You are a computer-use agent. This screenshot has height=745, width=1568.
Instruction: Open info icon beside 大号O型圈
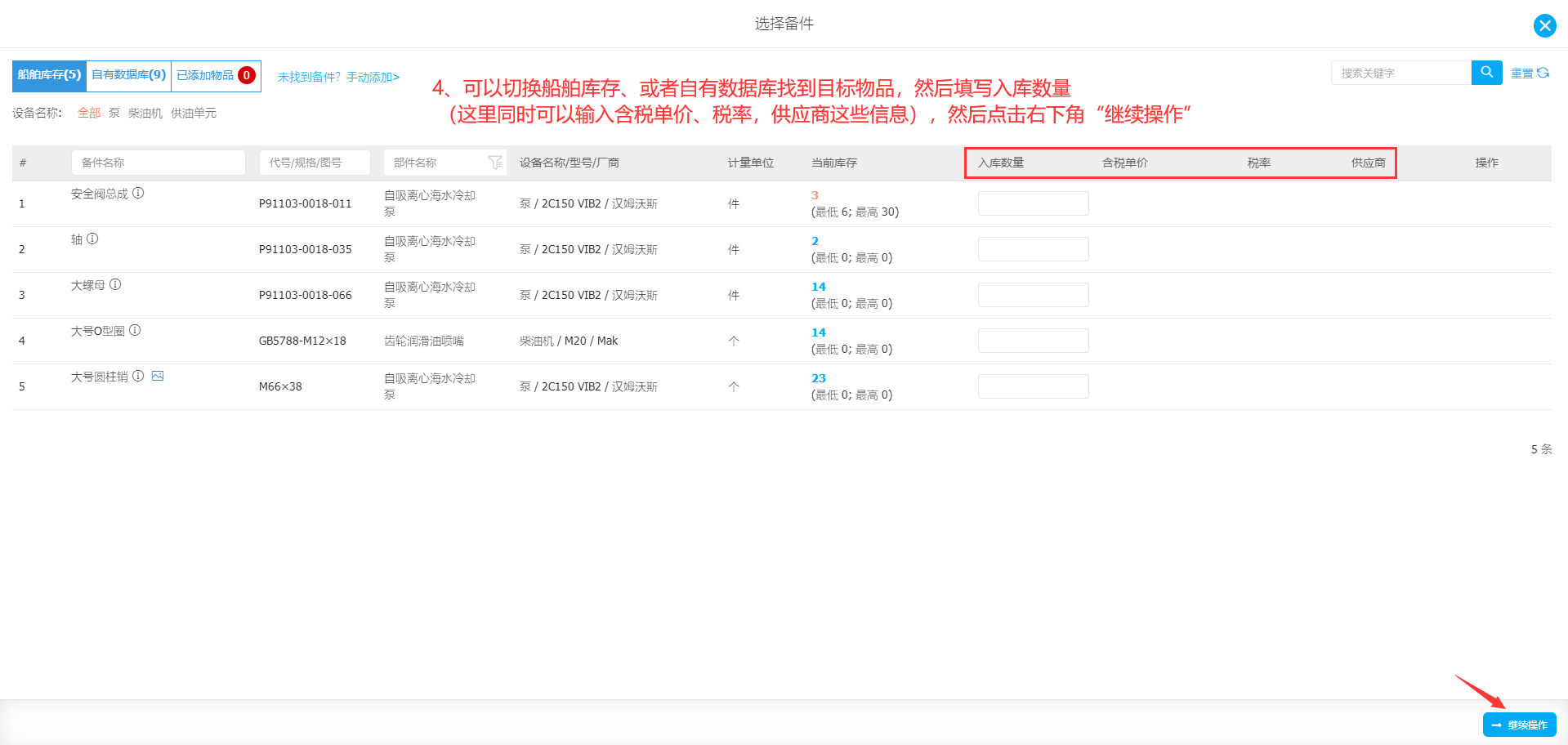coord(135,330)
